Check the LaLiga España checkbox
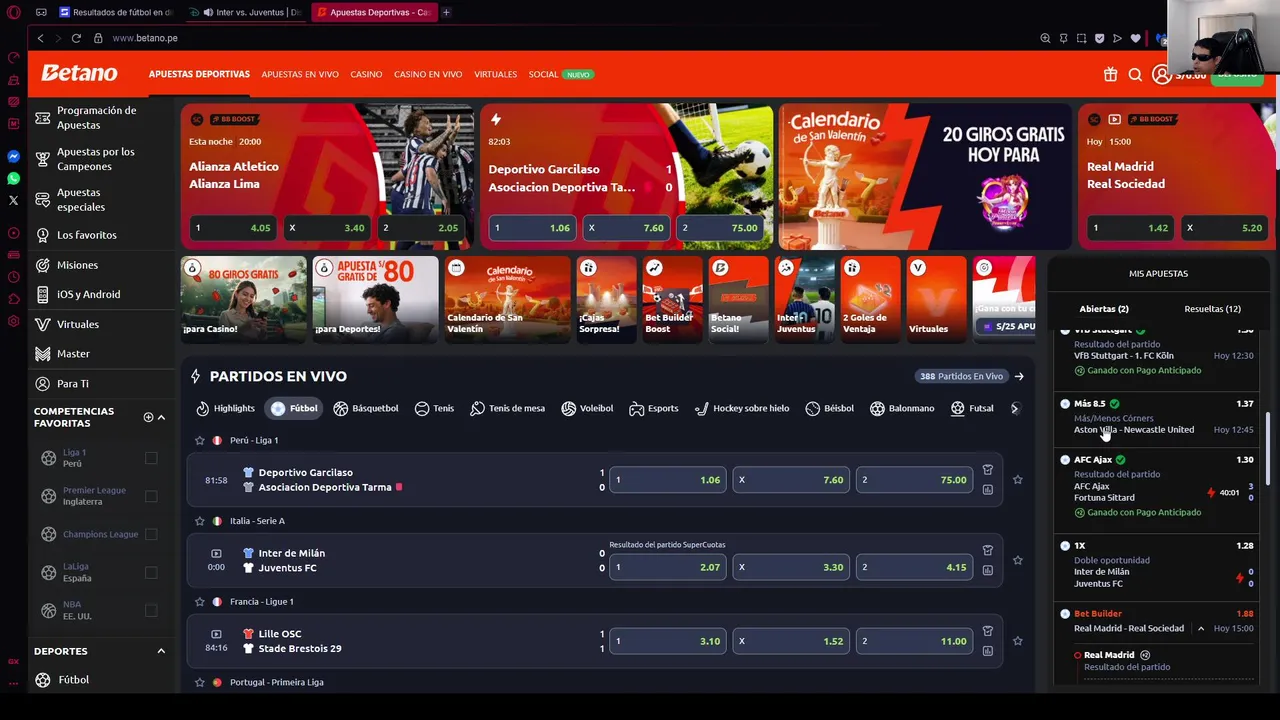 click(151, 572)
